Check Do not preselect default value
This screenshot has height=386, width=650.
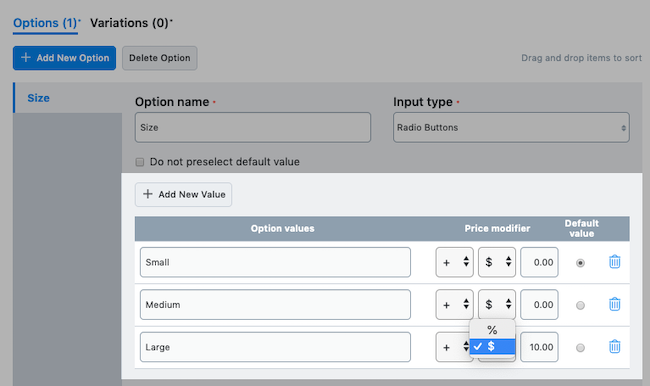click(x=140, y=162)
